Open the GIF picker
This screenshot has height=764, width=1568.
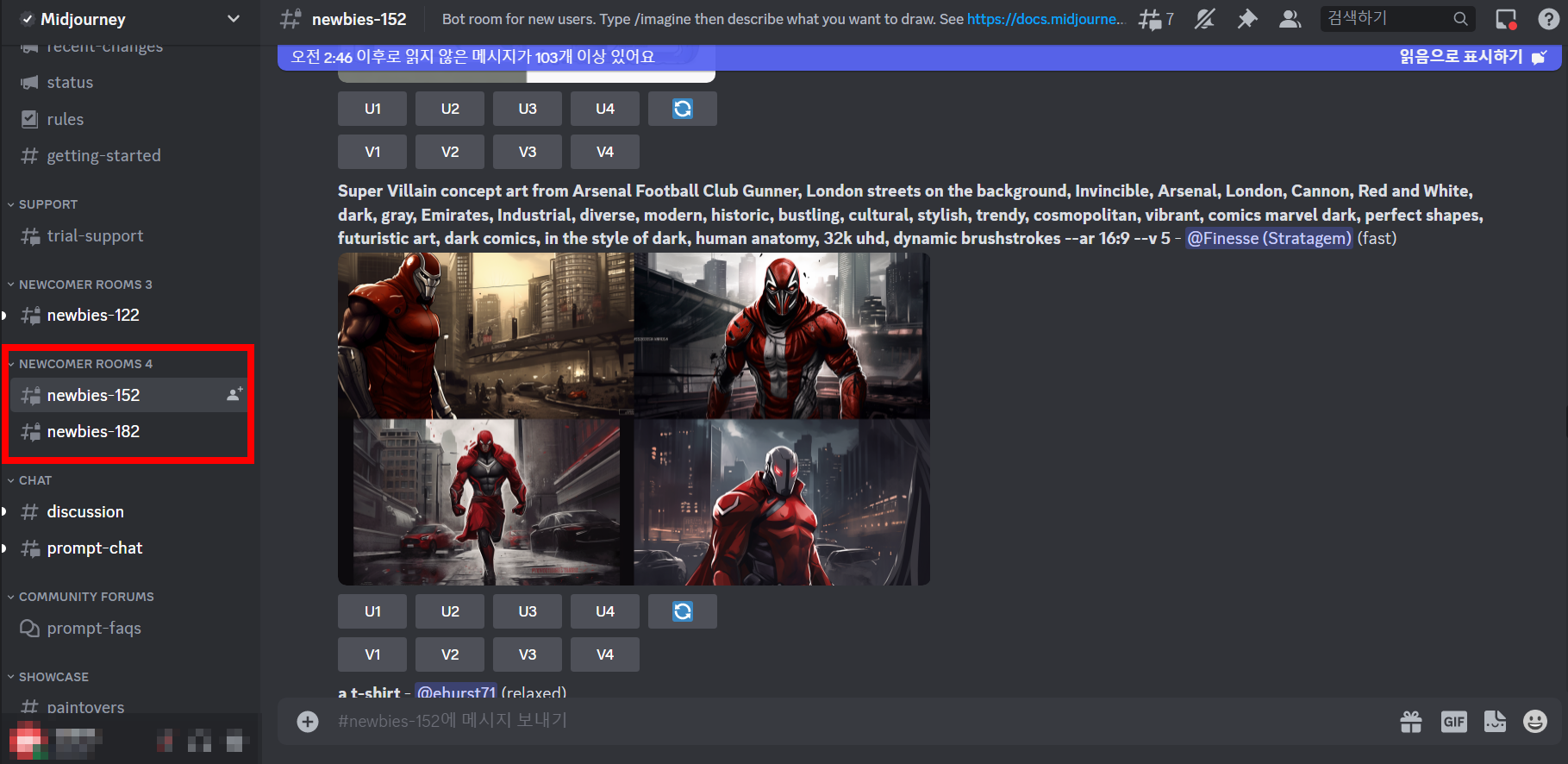pos(1453,722)
